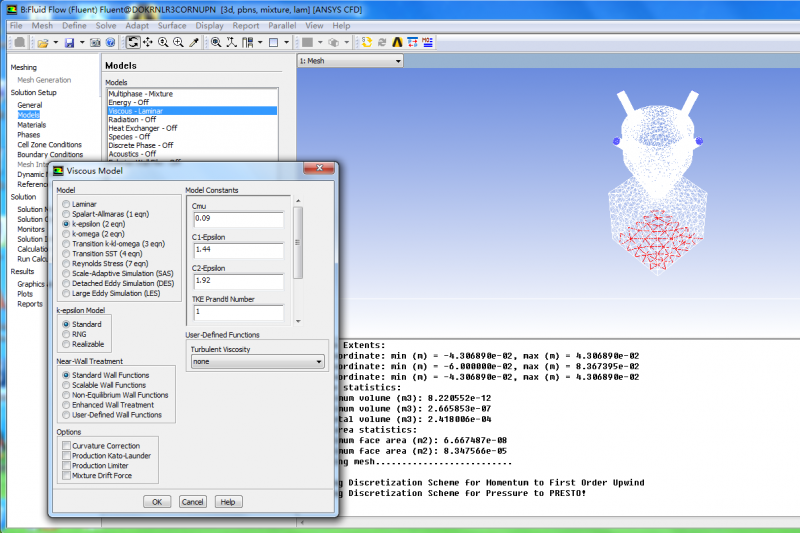This screenshot has height=533, width=800.
Task: Expand the window layout dropdown arrow
Action: pyautogui.click(x=260, y=43)
